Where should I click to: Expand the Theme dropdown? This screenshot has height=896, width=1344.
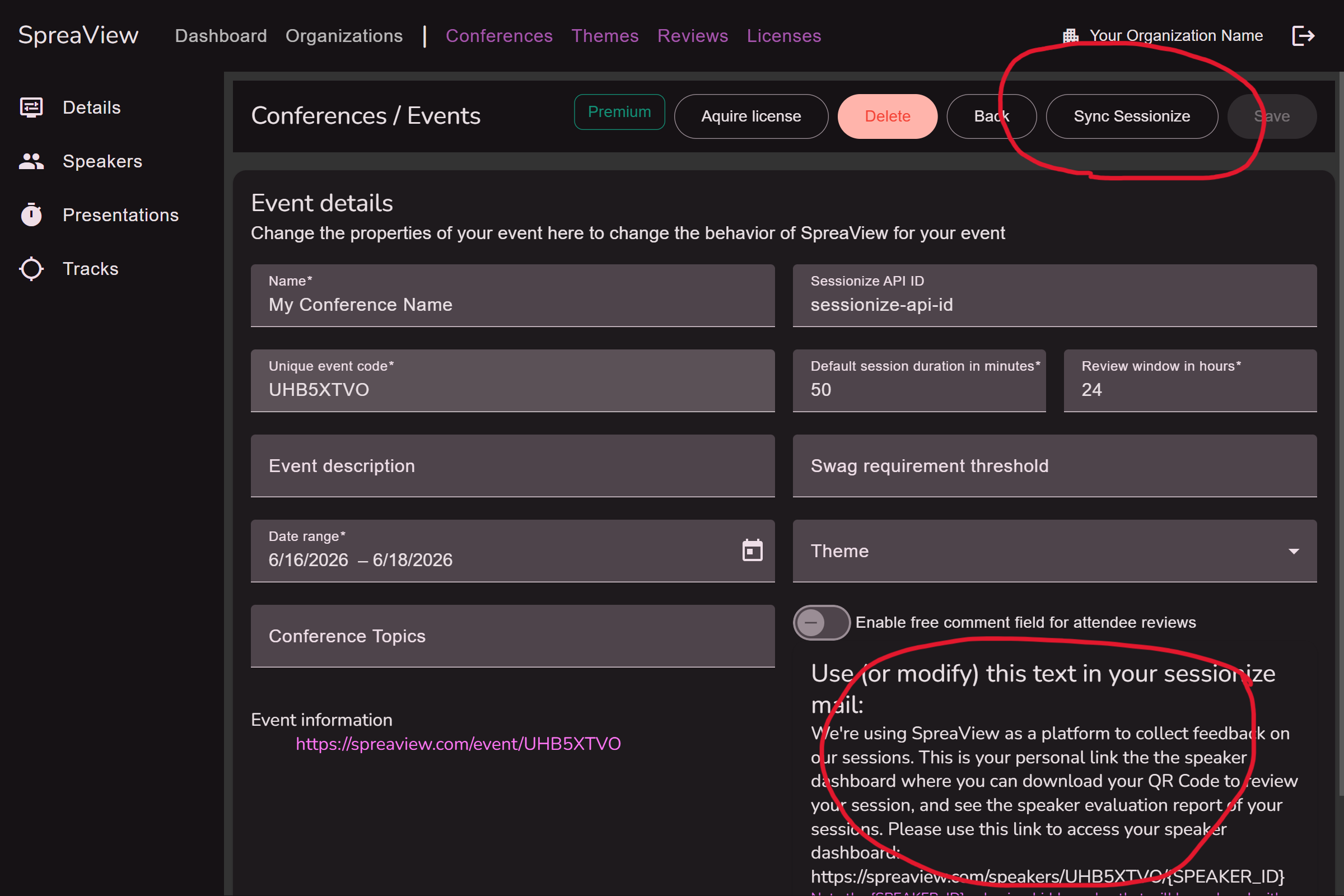click(1294, 551)
